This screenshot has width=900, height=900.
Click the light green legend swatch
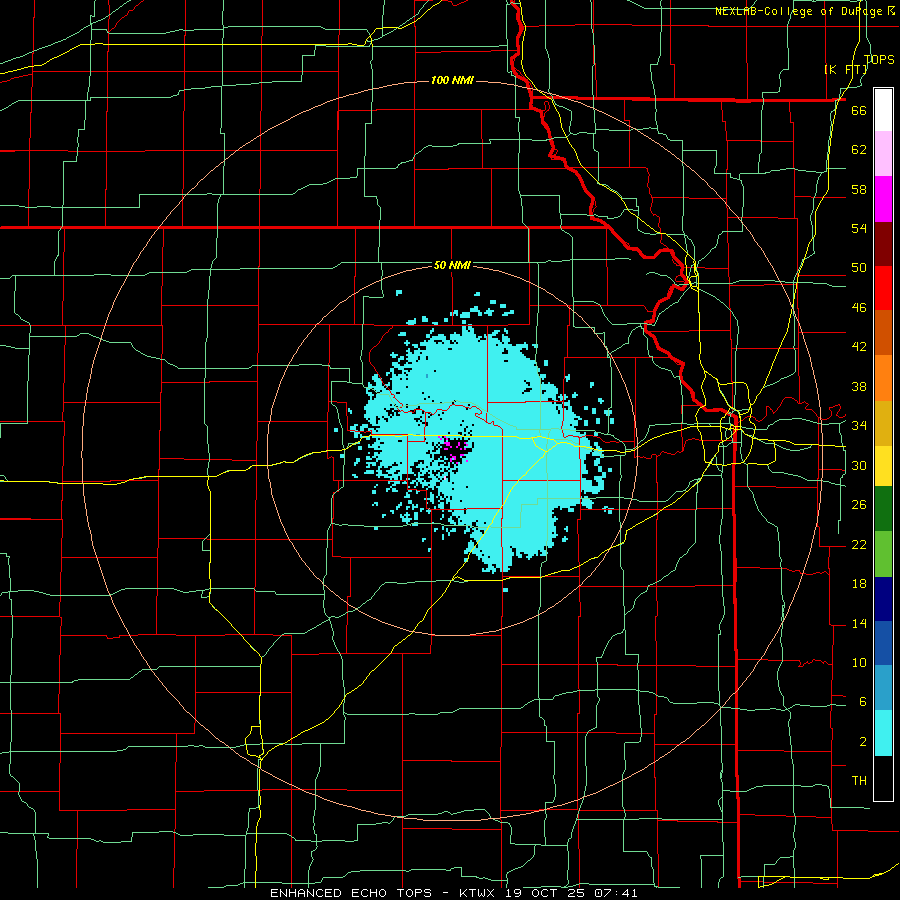coord(883,554)
